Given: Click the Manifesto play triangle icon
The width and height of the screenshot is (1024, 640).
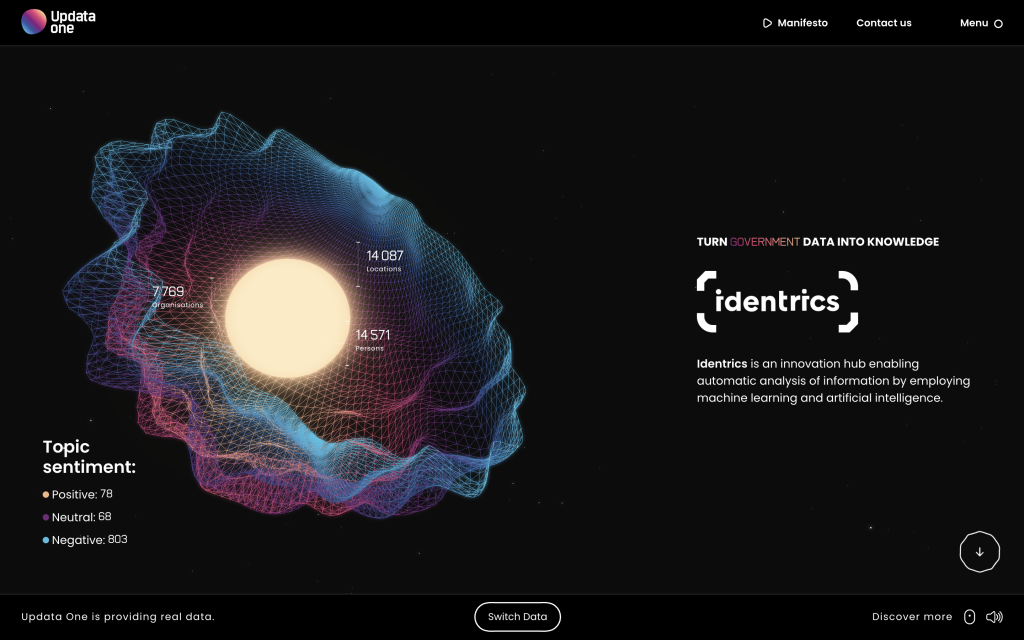Looking at the screenshot, I should 767,24.
